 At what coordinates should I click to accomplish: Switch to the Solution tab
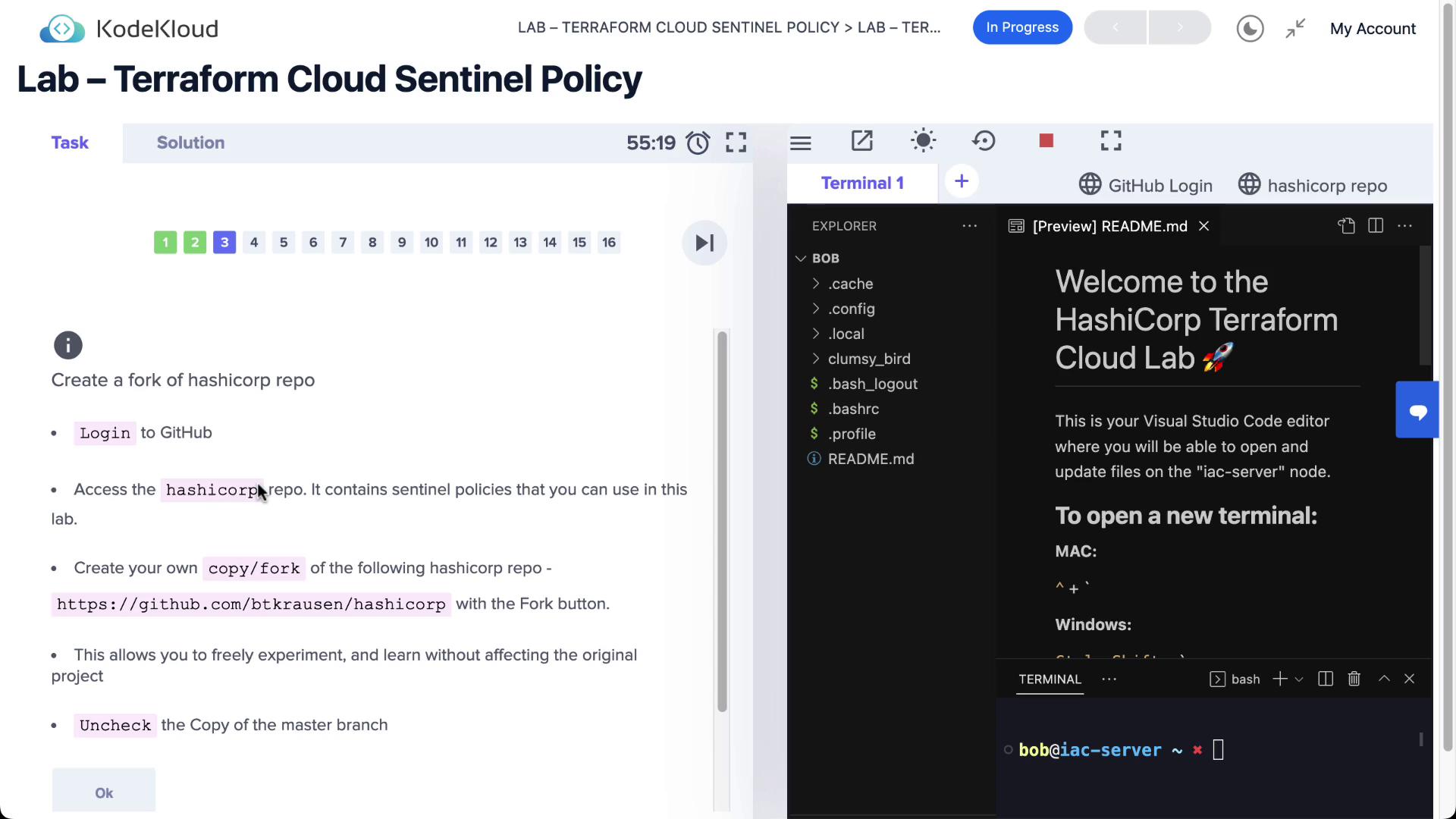(190, 143)
